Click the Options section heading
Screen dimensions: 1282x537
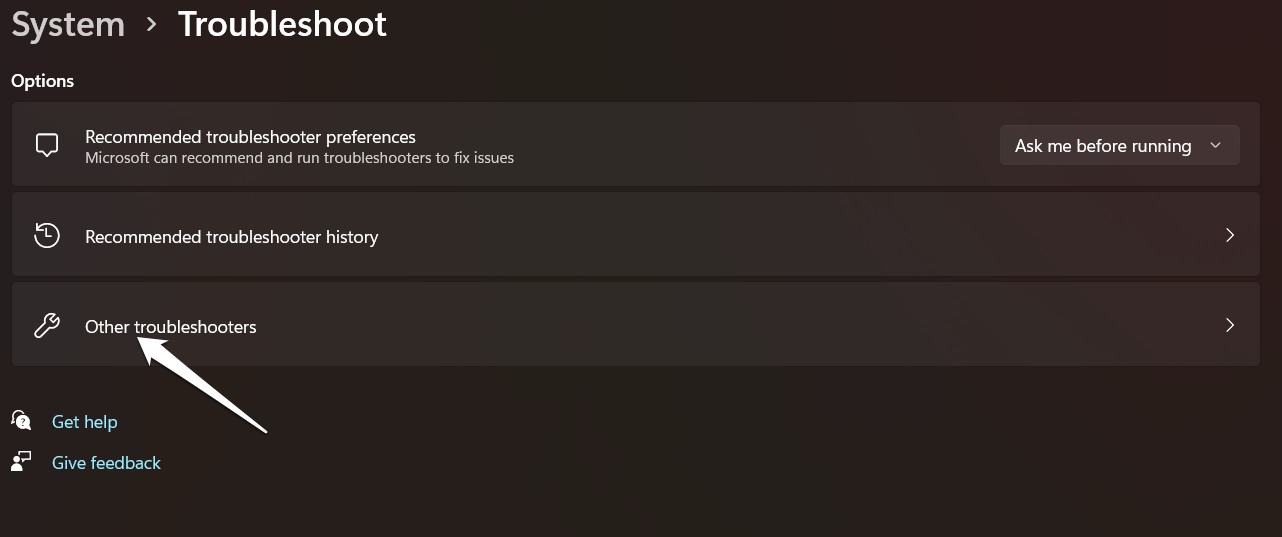(x=43, y=81)
